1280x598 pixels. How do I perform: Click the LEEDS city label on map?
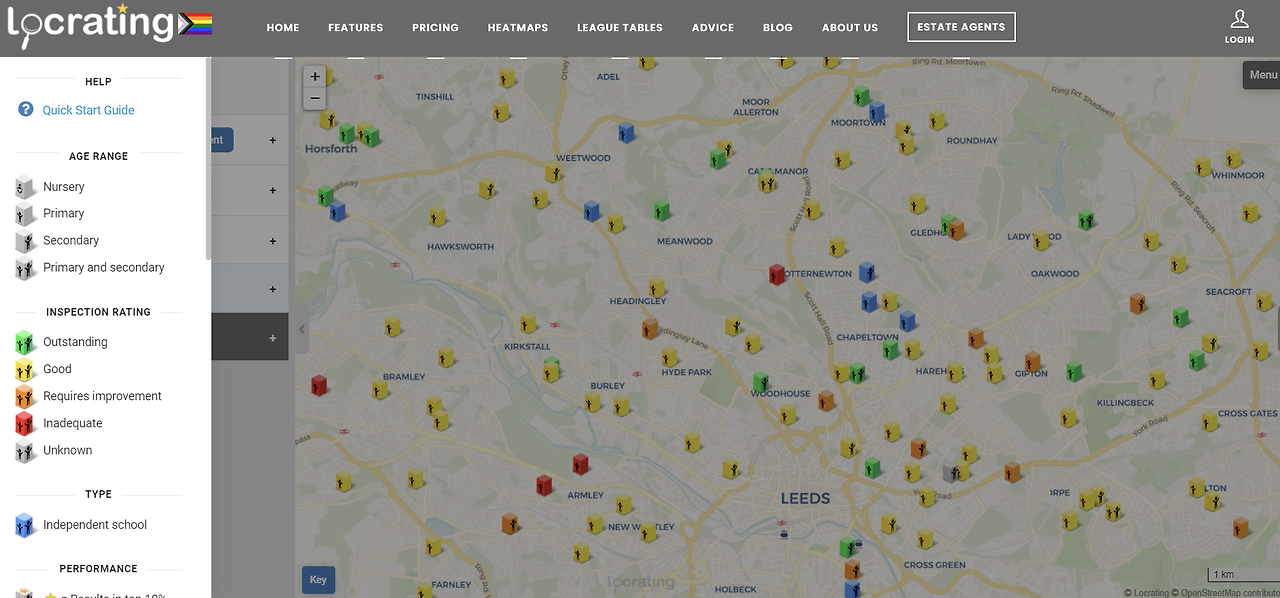805,498
